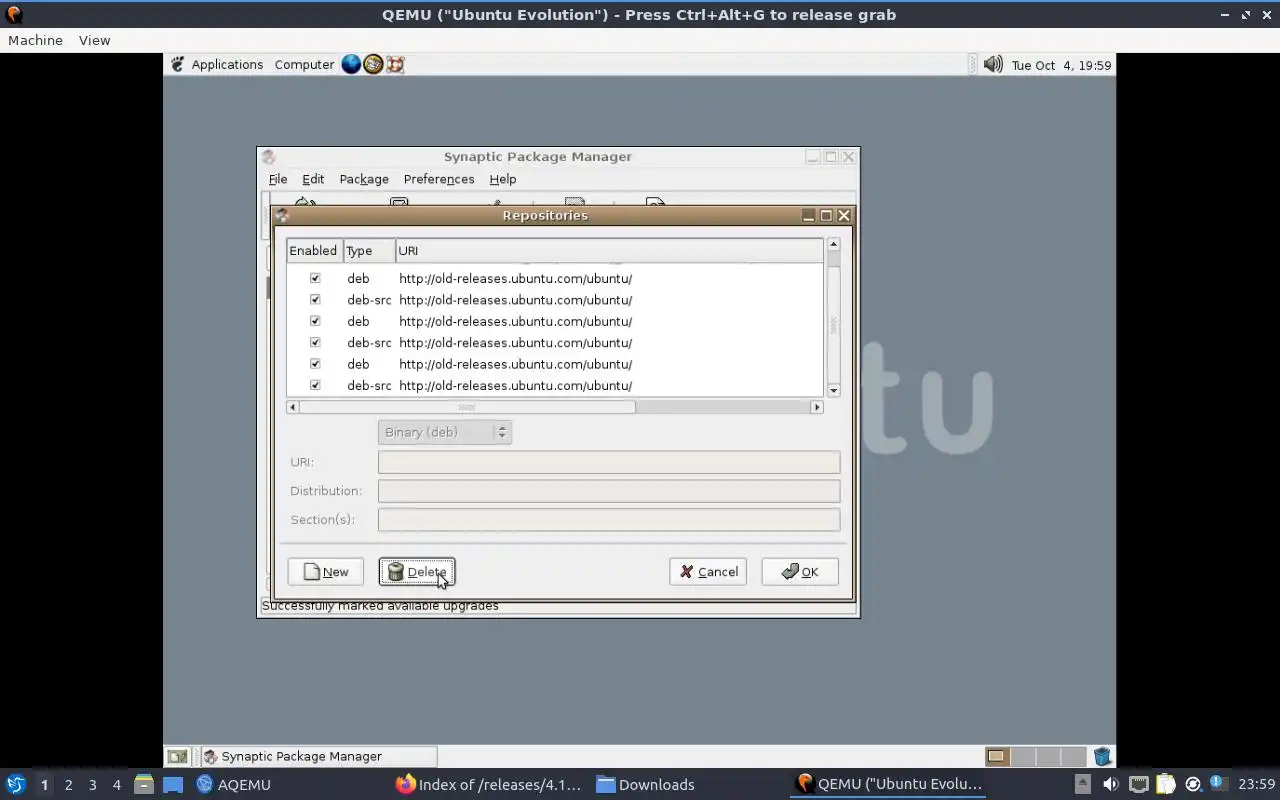
Task: Click the guest volume speaker icon
Action: click(x=993, y=64)
